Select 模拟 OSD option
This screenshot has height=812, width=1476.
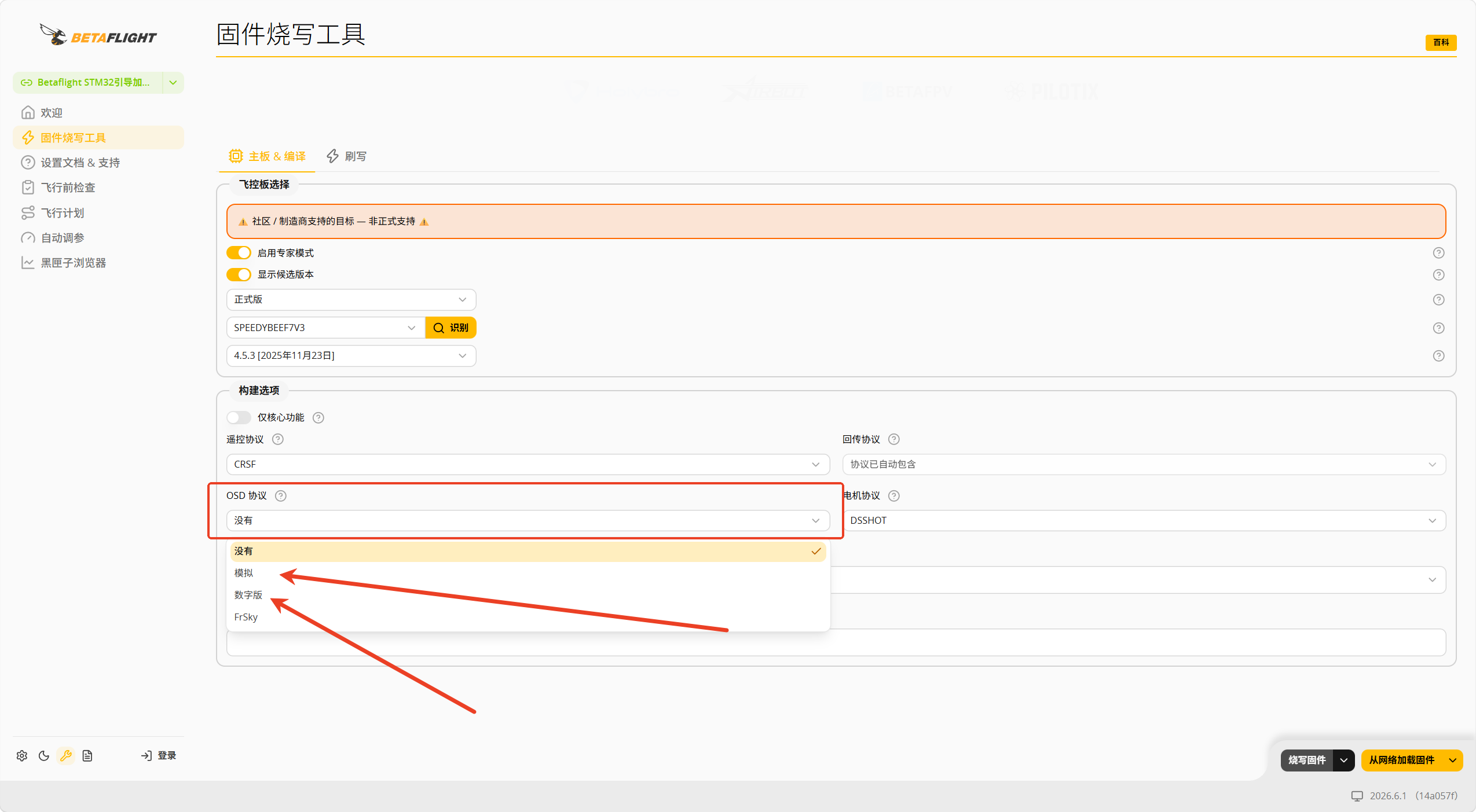tap(528, 573)
